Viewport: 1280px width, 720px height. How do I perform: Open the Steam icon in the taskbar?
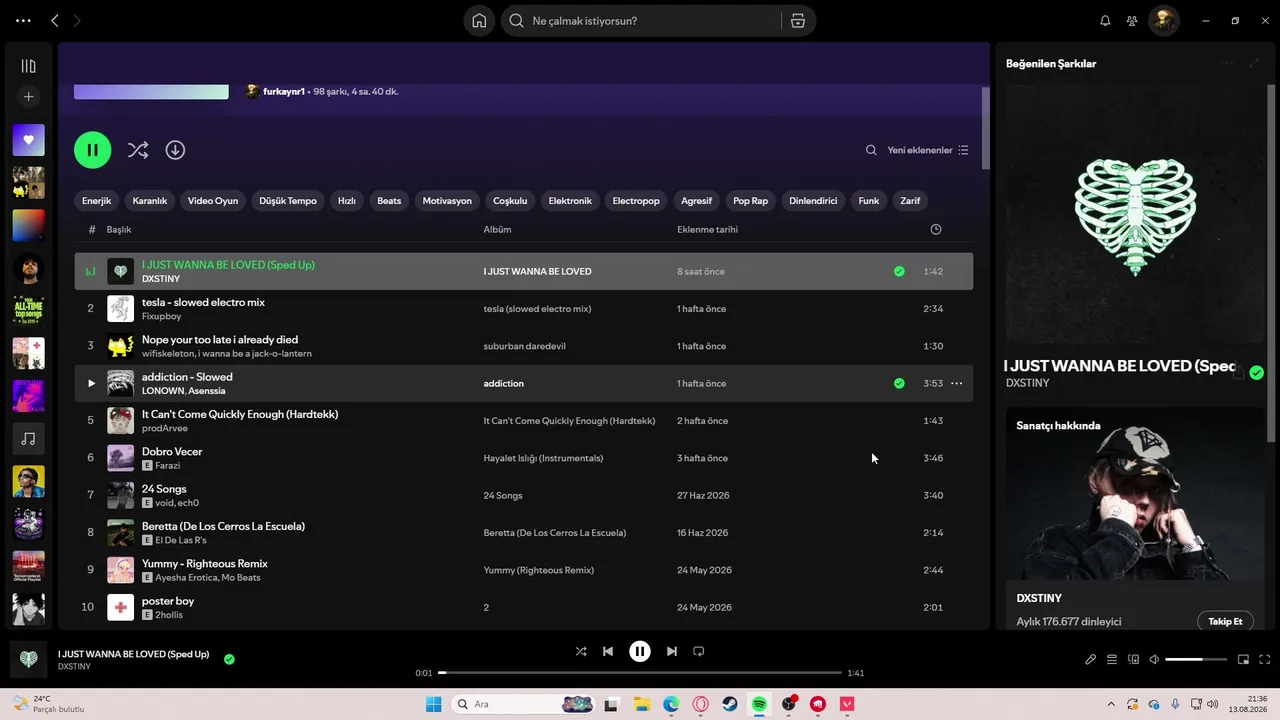[x=730, y=704]
